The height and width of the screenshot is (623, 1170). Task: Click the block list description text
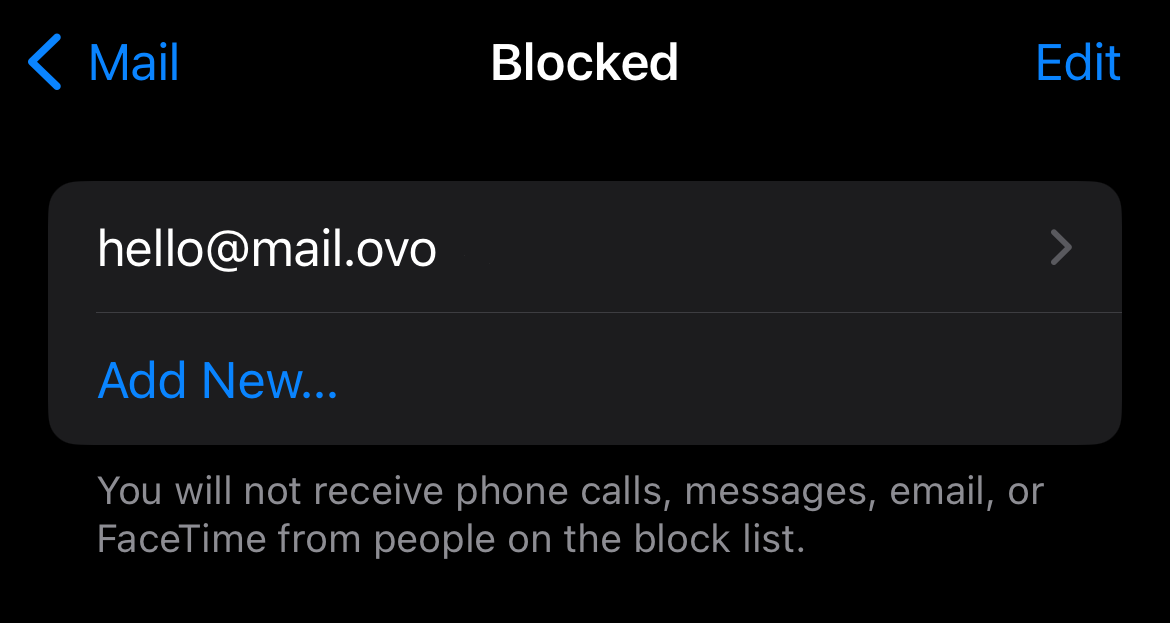pyautogui.click(x=570, y=515)
